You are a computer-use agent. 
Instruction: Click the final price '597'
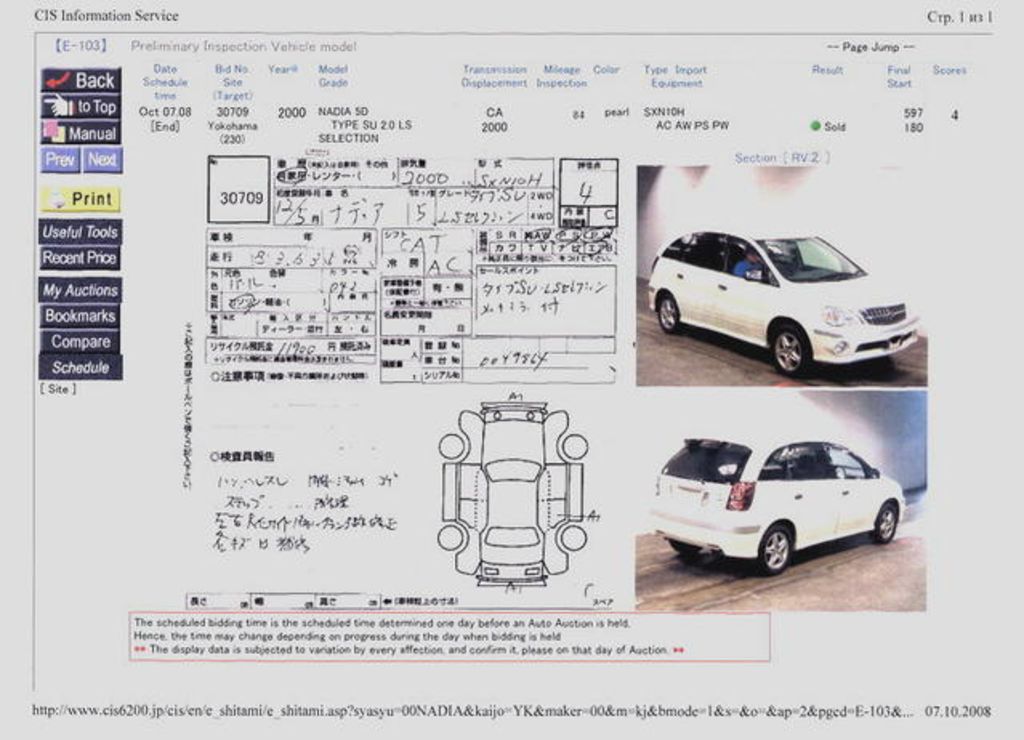(914, 113)
